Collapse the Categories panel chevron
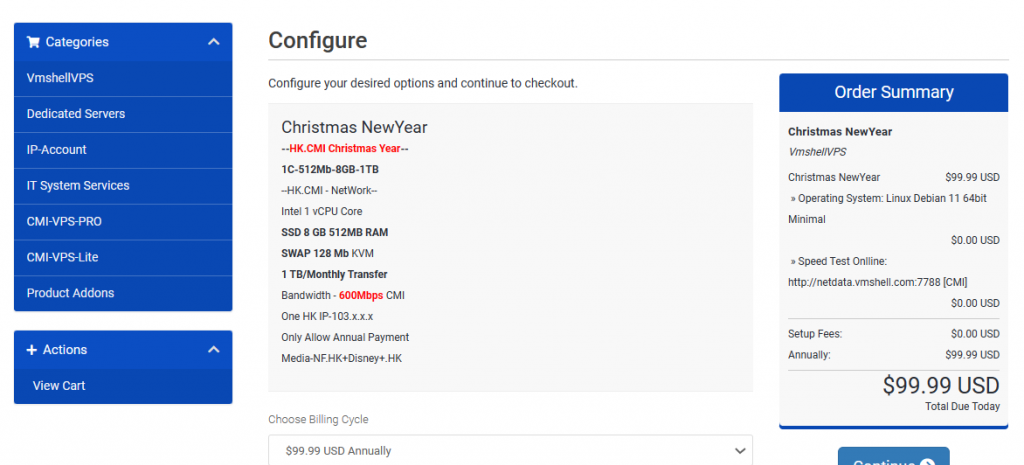Image resolution: width=1024 pixels, height=465 pixels. coord(214,42)
